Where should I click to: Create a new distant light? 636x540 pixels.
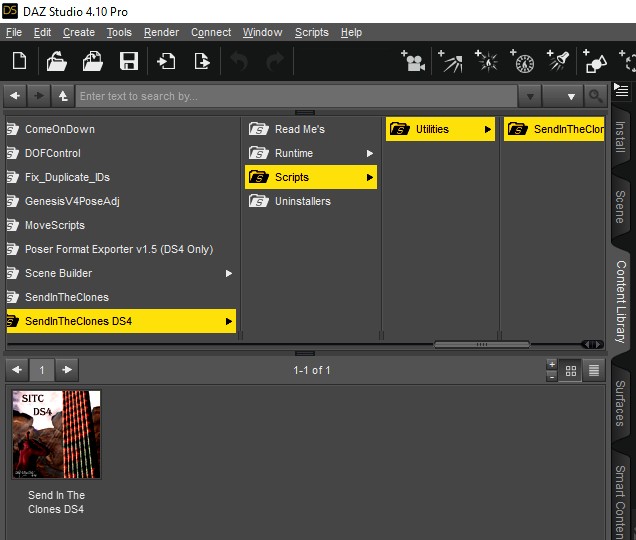pyautogui.click(x=450, y=61)
